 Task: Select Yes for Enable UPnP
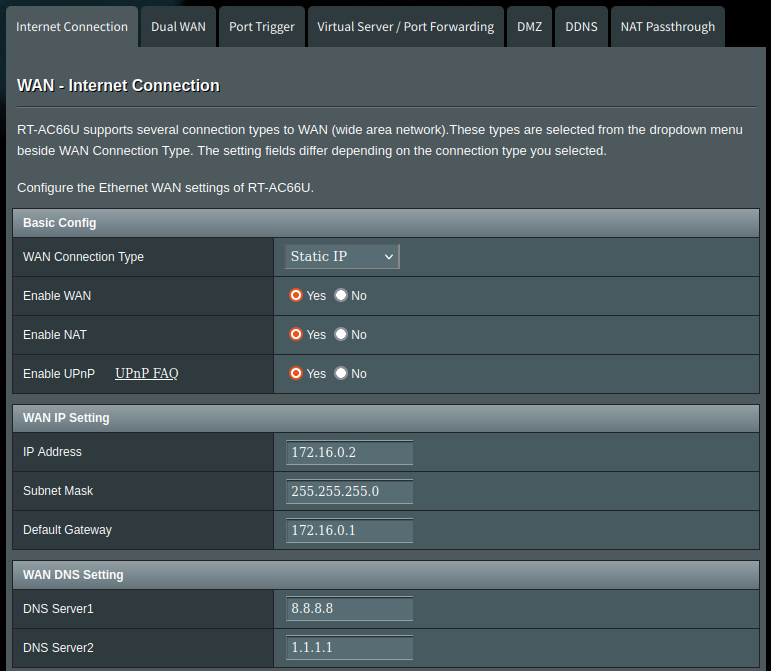point(296,374)
